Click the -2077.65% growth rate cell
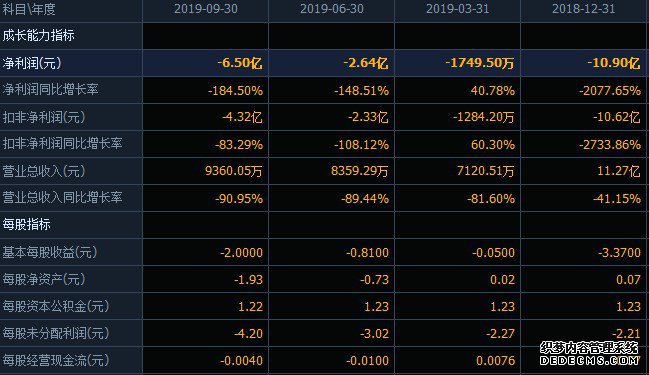Image resolution: width=649 pixels, height=375 pixels. coord(610,90)
